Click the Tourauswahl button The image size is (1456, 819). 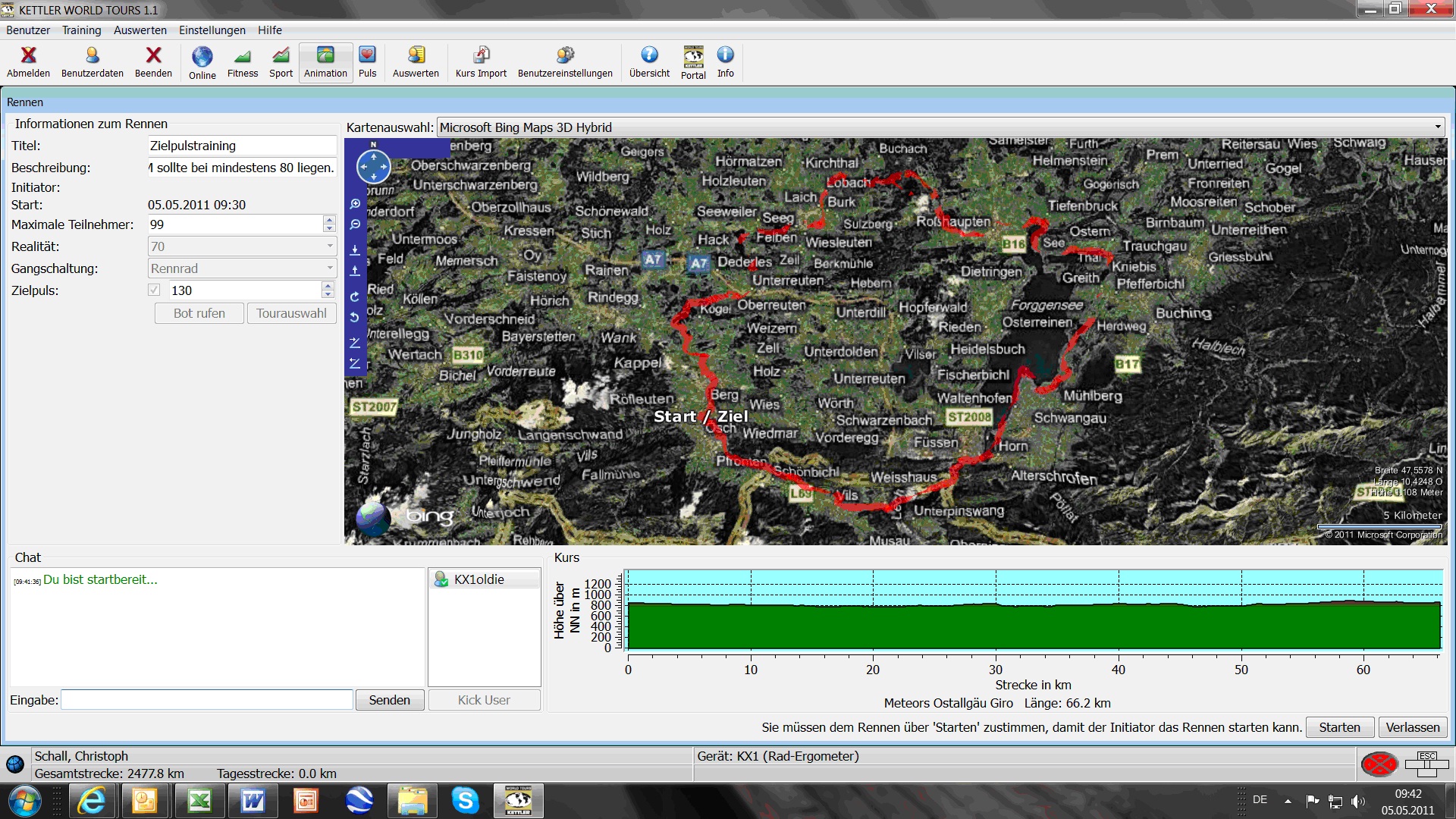point(291,313)
